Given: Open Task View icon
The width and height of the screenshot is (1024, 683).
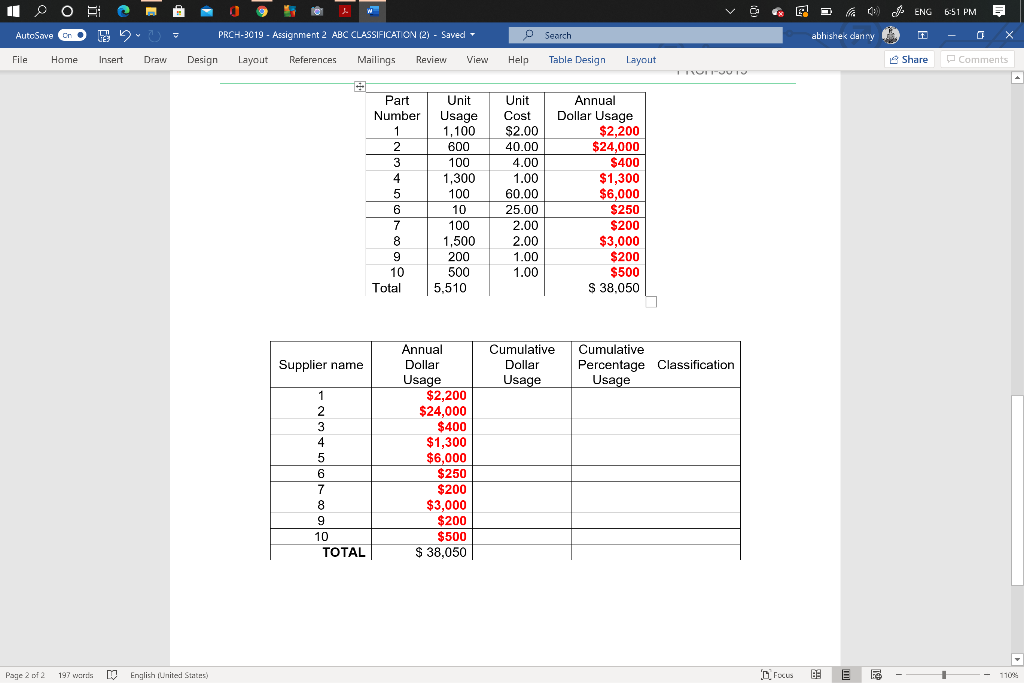Looking at the screenshot, I should [94, 11].
